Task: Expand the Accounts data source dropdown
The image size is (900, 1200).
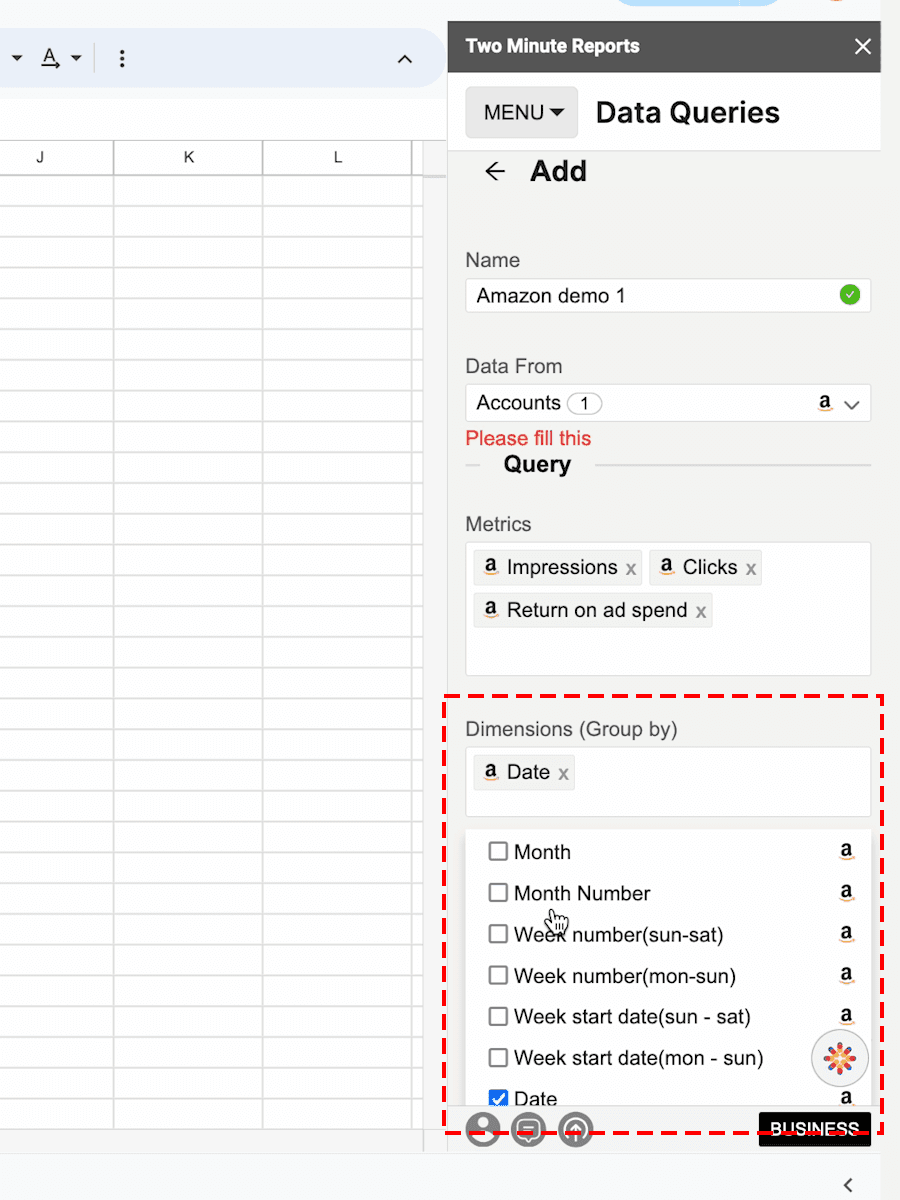Action: (x=852, y=404)
